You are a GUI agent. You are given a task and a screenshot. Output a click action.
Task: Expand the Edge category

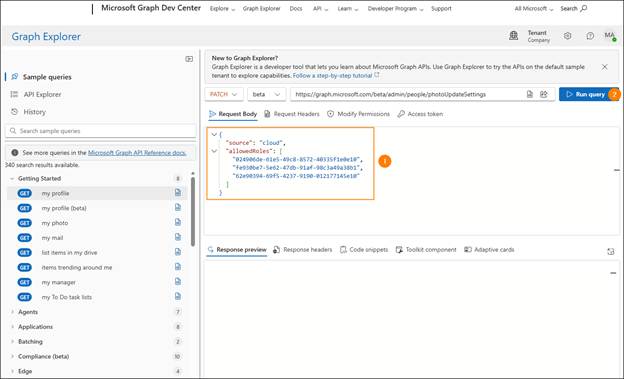pos(12,371)
